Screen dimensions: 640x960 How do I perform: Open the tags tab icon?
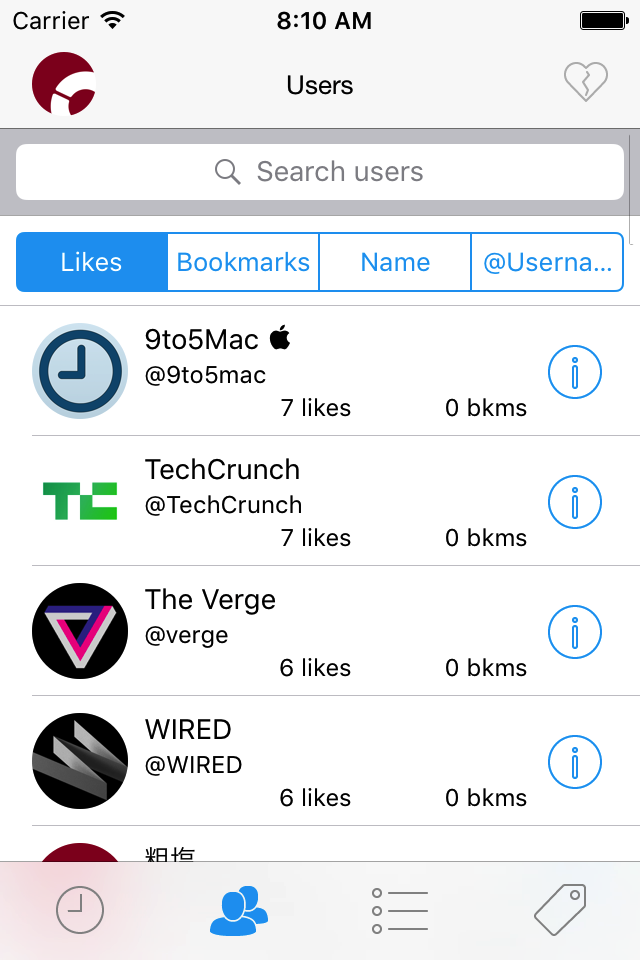[558, 910]
